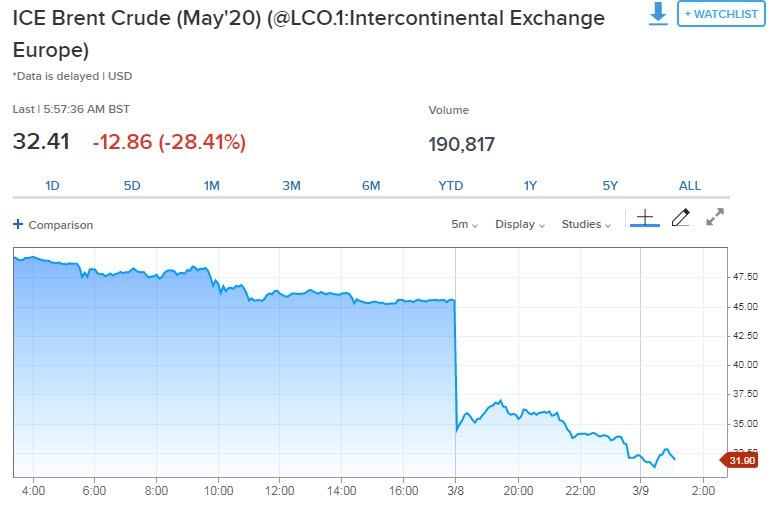774x514 pixels.
Task: Select the YTD range
Action: (x=451, y=185)
